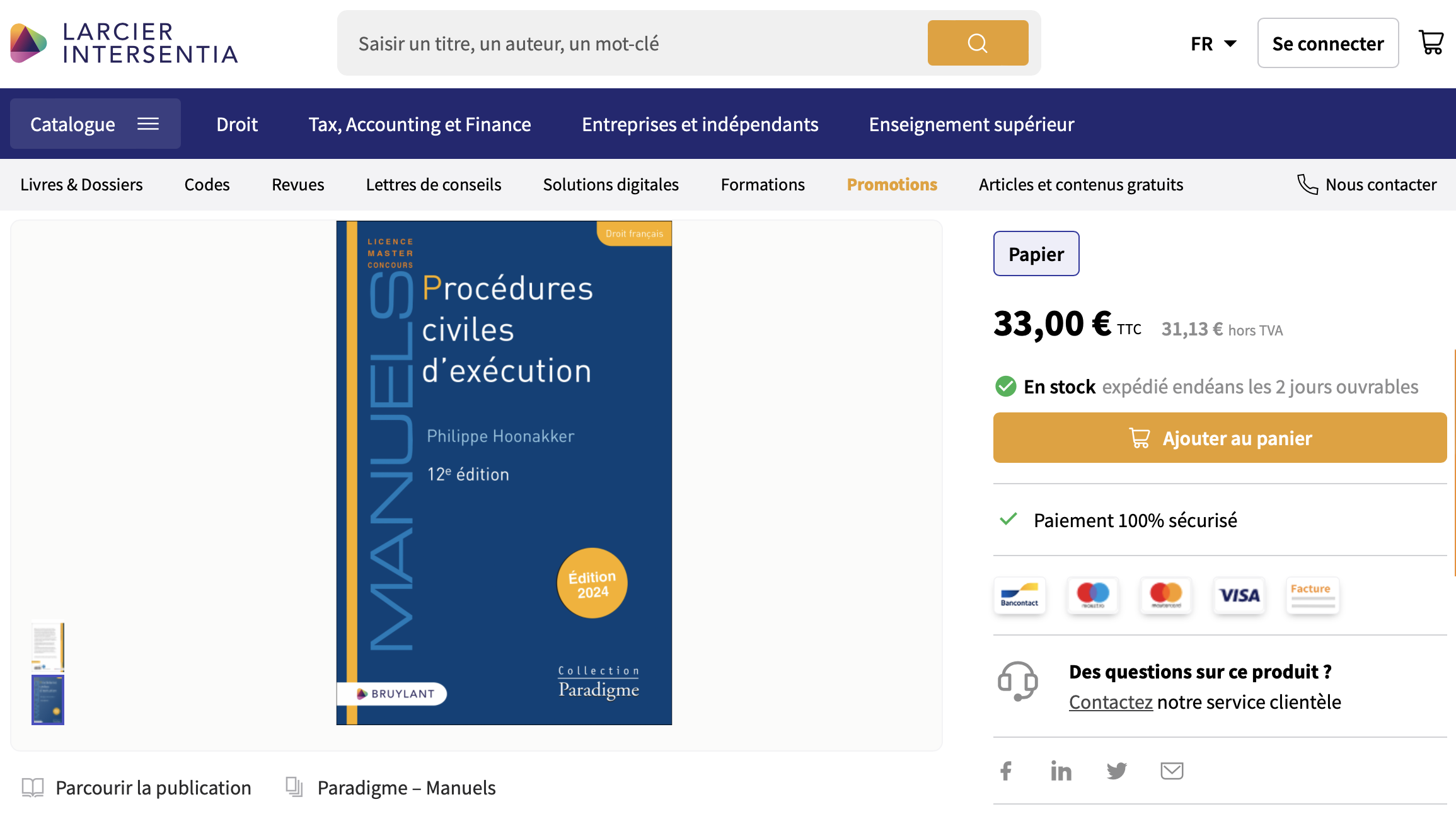Share the product by email icon
This screenshot has width=1456, height=821.
coord(1172,771)
